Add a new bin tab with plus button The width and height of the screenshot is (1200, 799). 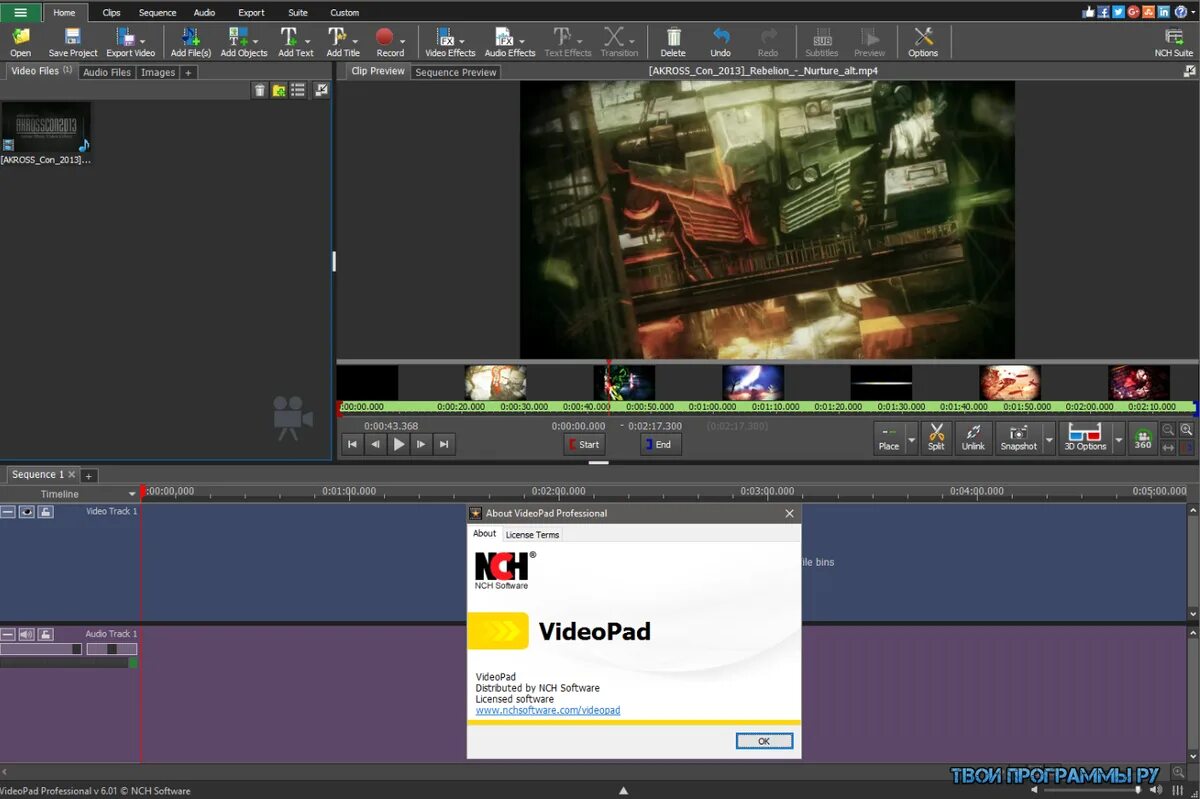(x=188, y=72)
